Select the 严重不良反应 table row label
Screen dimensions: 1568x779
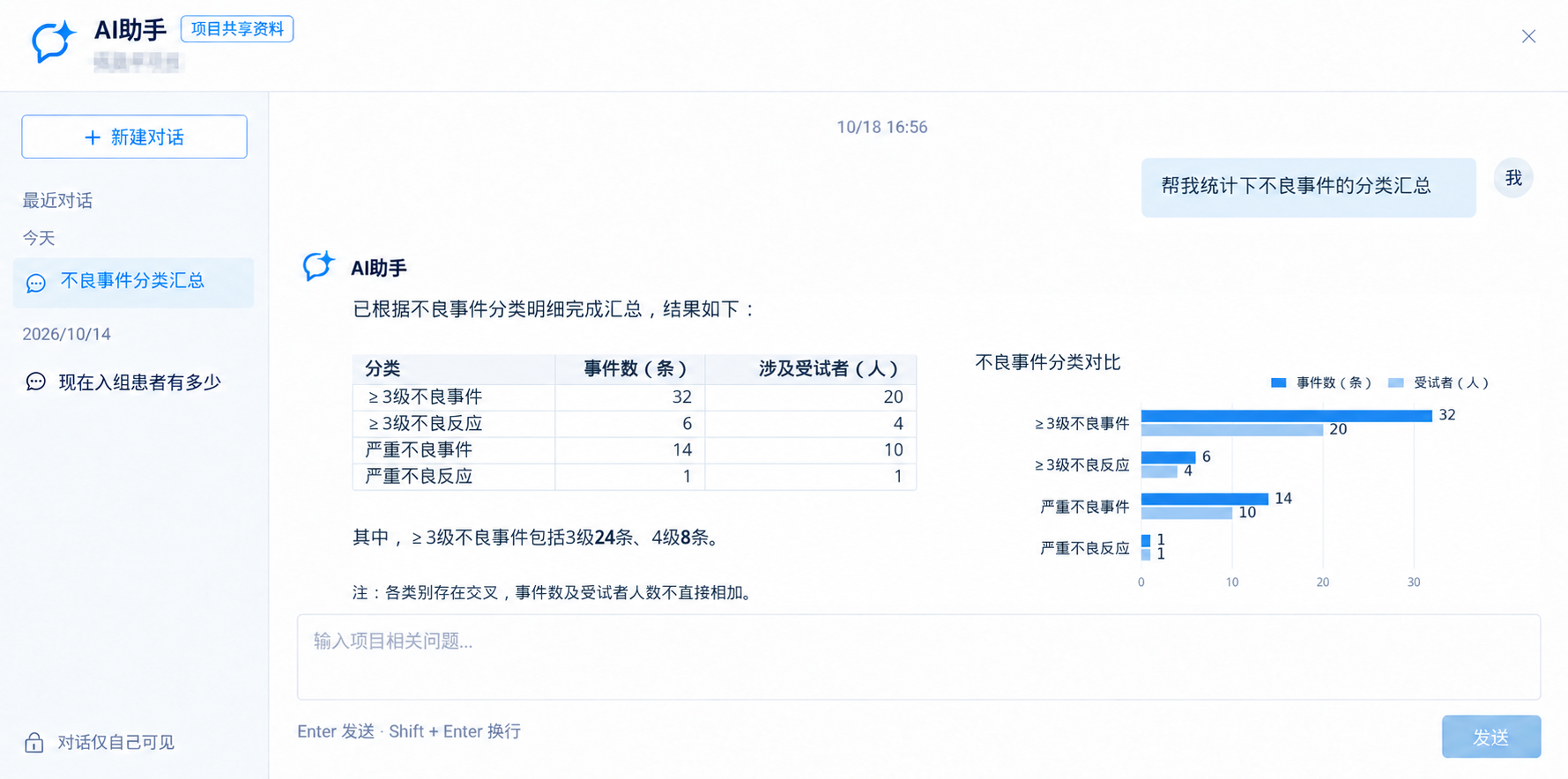tap(419, 477)
